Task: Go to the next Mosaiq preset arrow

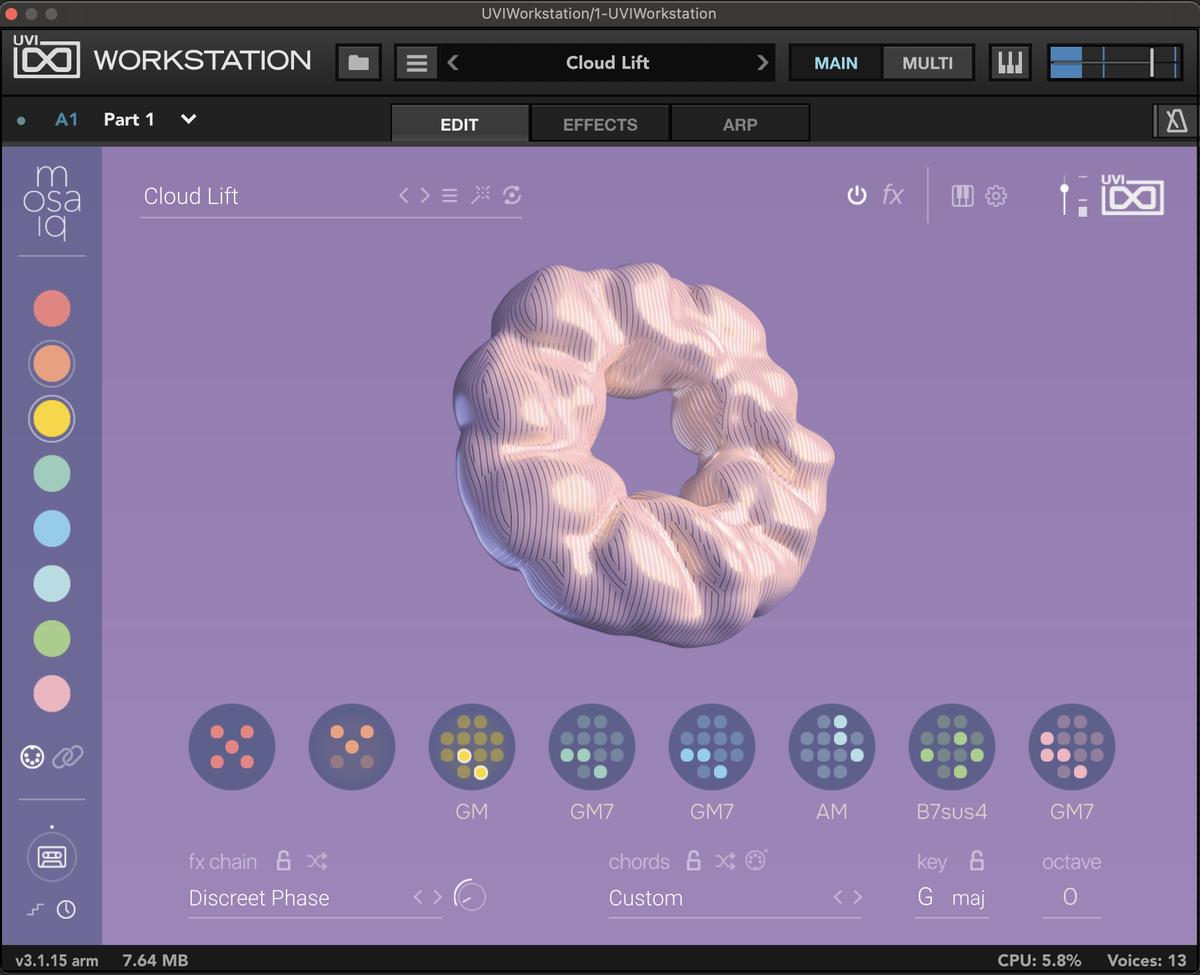Action: (x=425, y=196)
